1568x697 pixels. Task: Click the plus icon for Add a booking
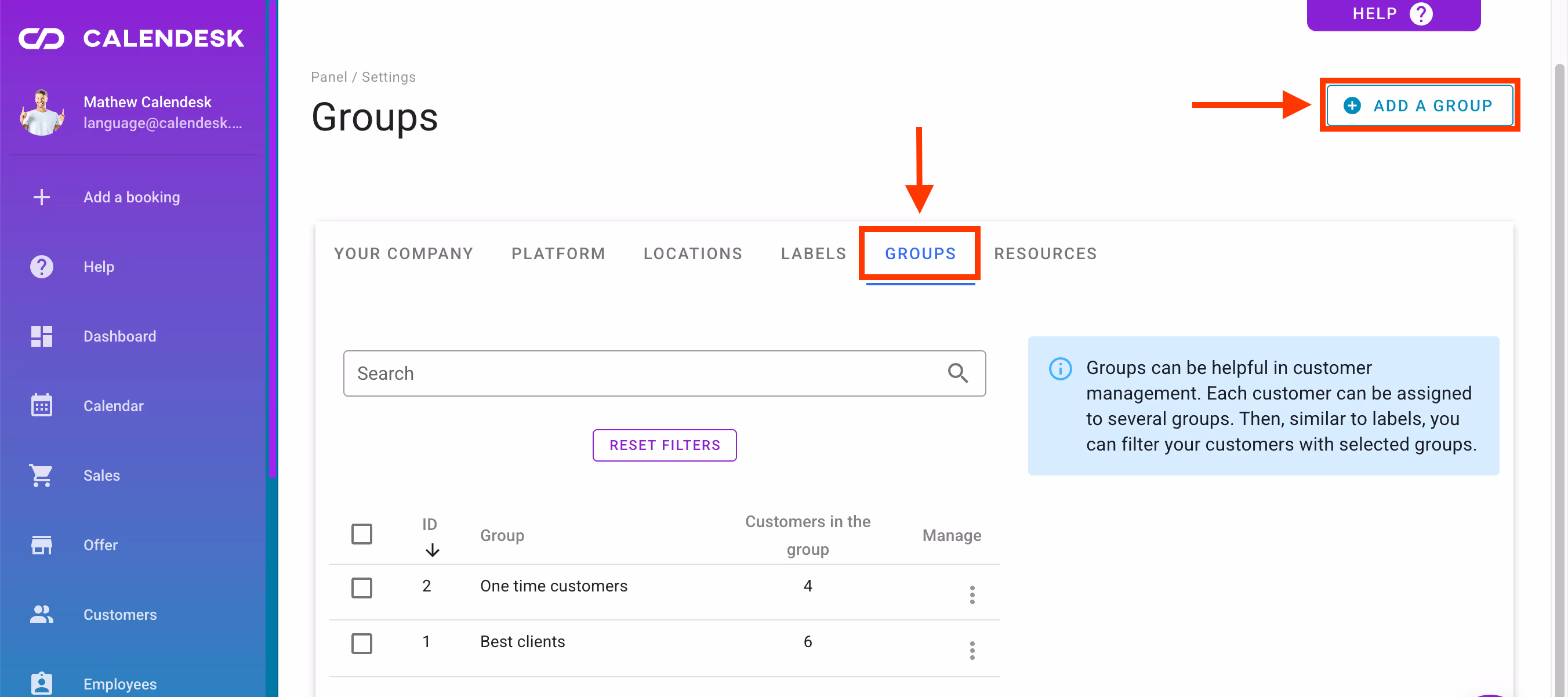coord(41,197)
